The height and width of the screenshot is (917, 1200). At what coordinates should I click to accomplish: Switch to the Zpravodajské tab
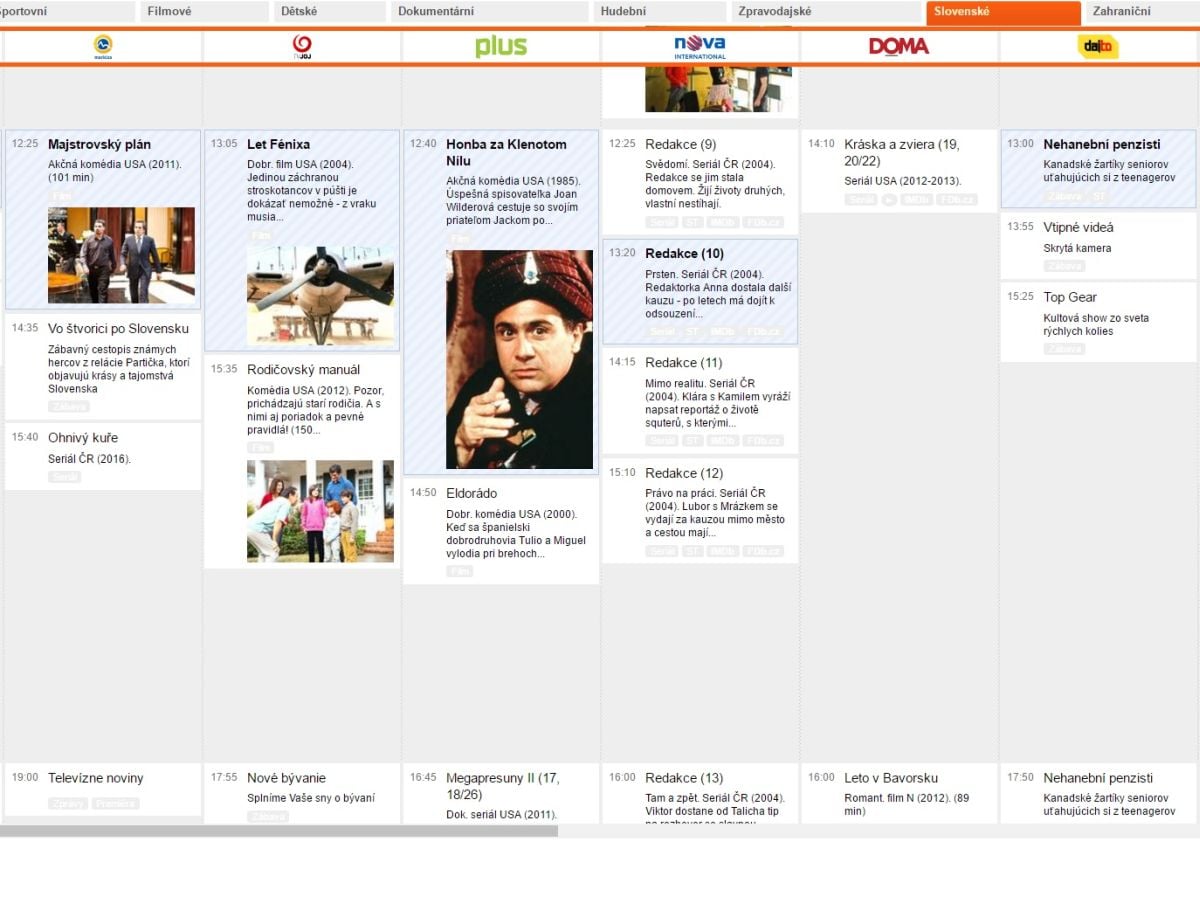pos(777,11)
